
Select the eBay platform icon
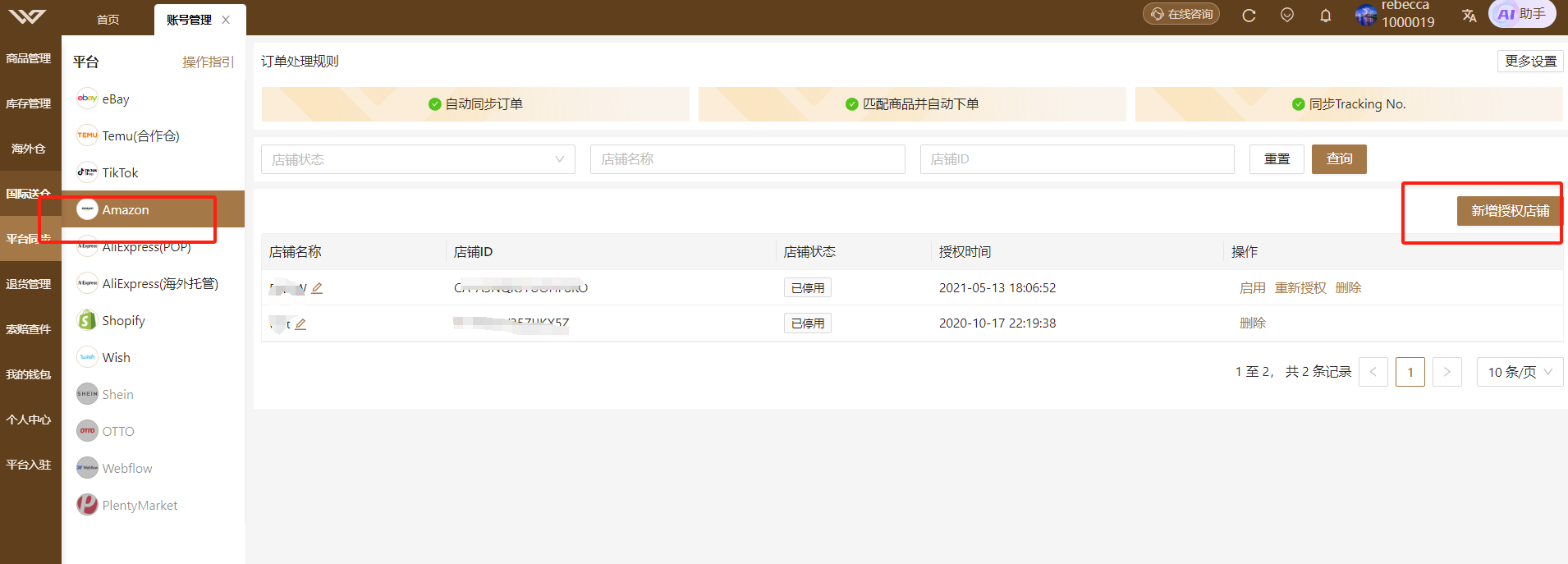click(x=87, y=99)
